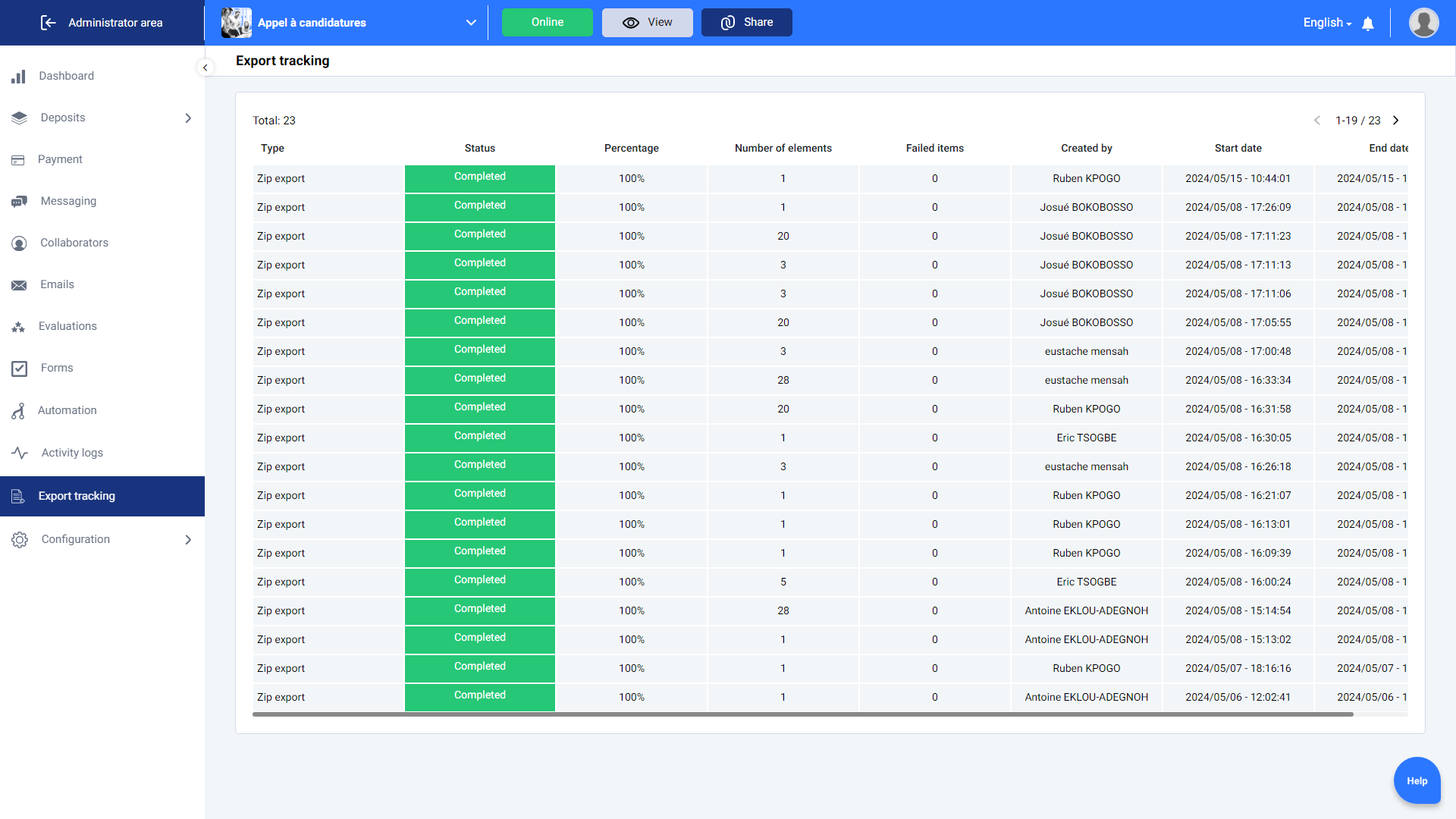Click the Payment card icon
Image resolution: width=1456 pixels, height=819 pixels.
(19, 160)
